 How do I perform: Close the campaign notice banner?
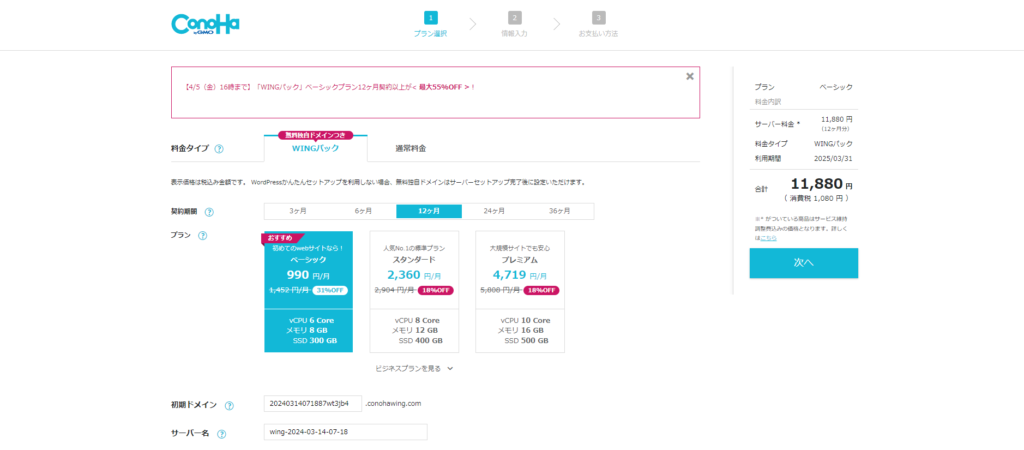tap(690, 76)
